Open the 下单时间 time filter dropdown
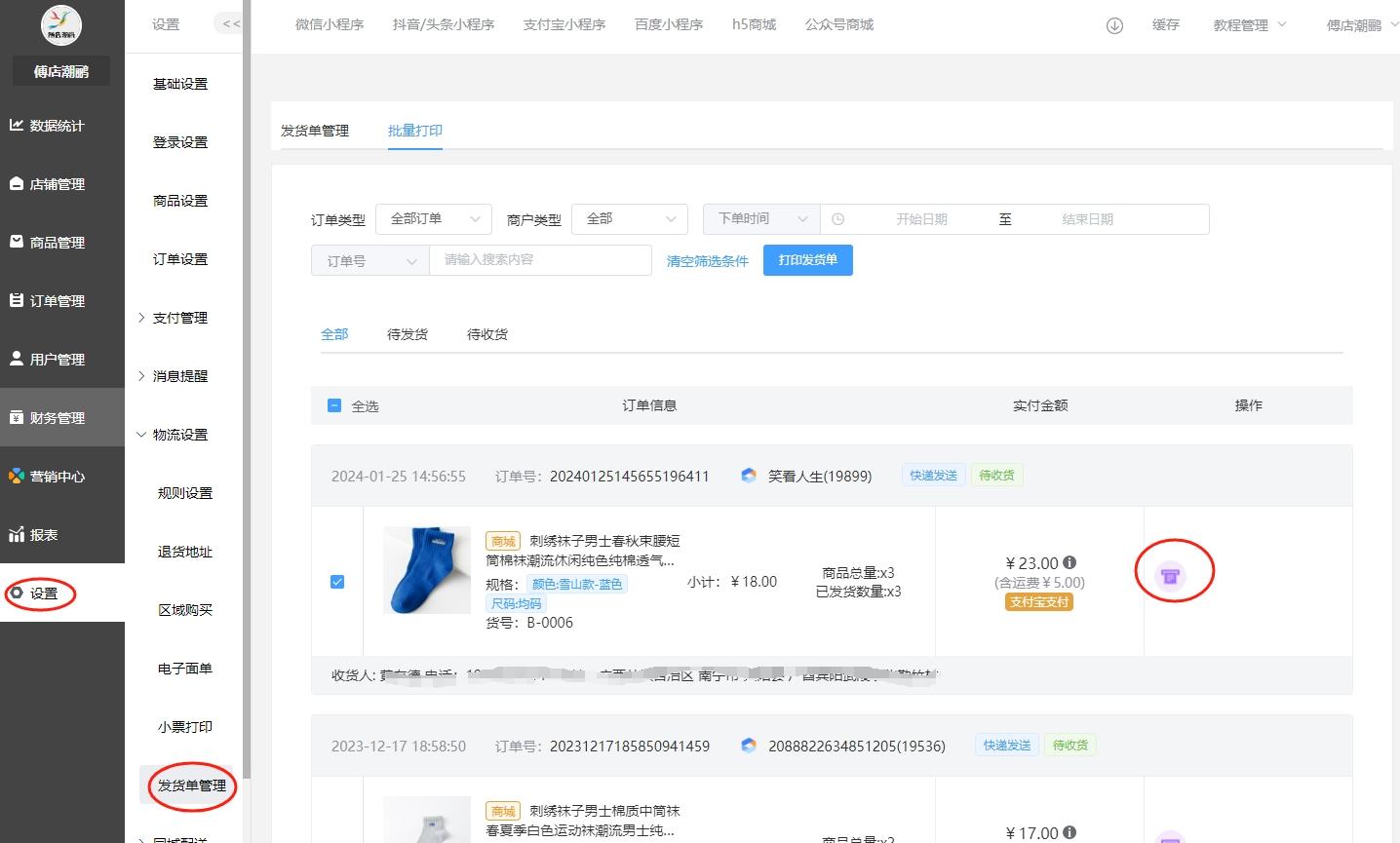1400x843 pixels. pos(760,218)
